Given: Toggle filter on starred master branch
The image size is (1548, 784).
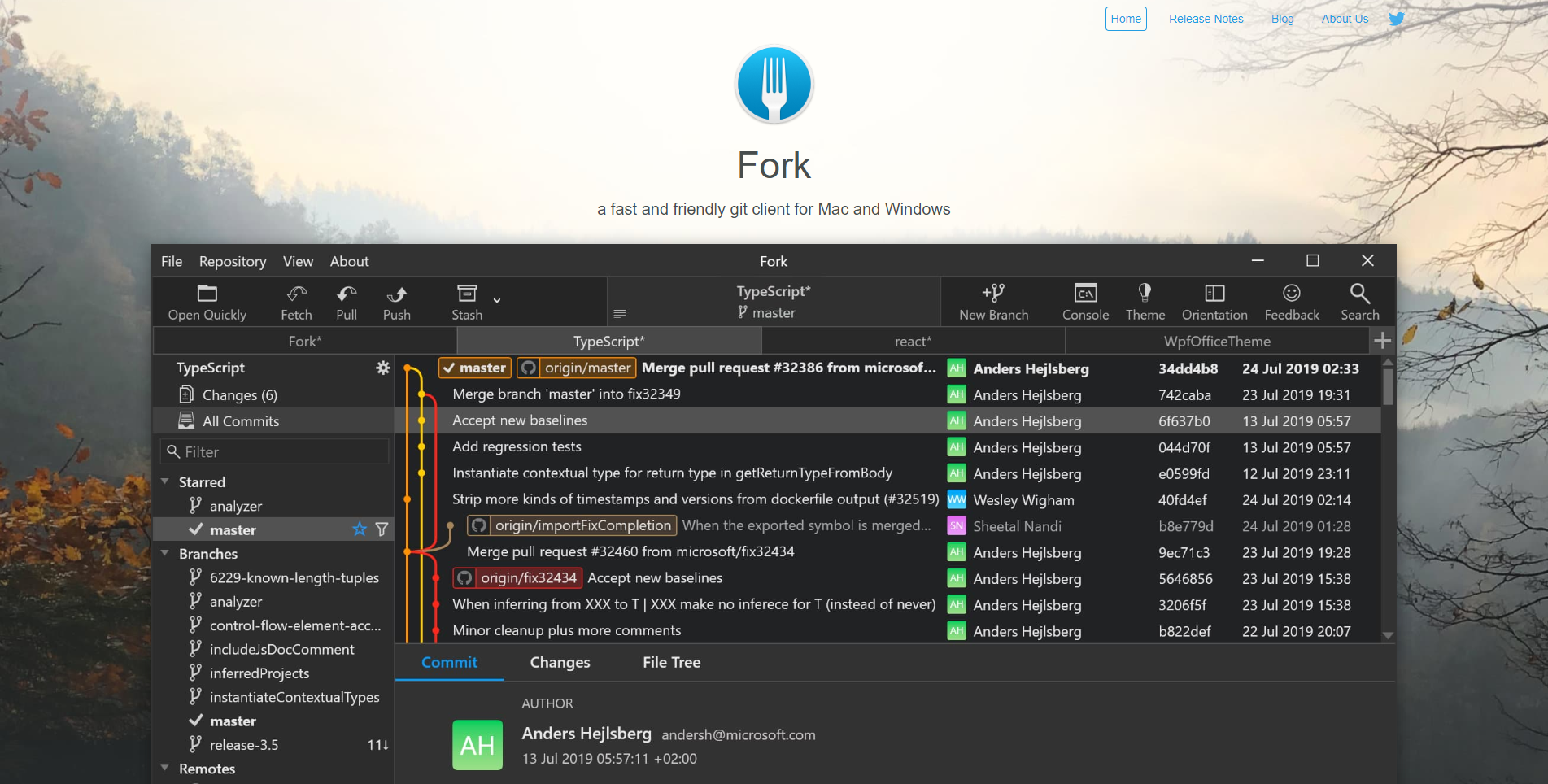Looking at the screenshot, I should 382,529.
